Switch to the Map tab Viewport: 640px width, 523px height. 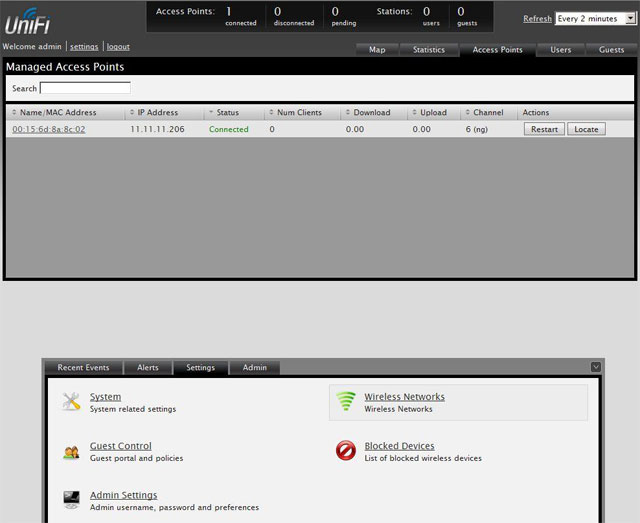point(377,50)
